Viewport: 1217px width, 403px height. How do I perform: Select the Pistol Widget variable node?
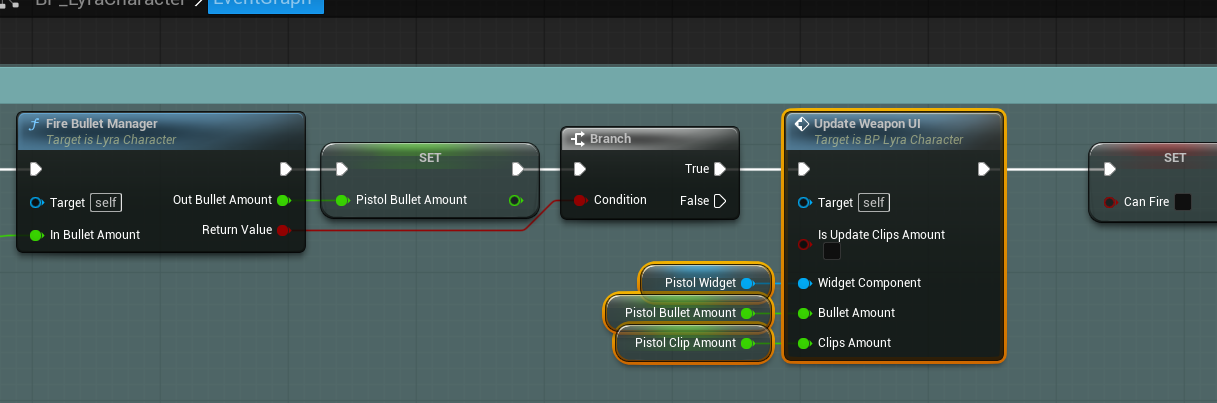pyautogui.click(x=706, y=283)
